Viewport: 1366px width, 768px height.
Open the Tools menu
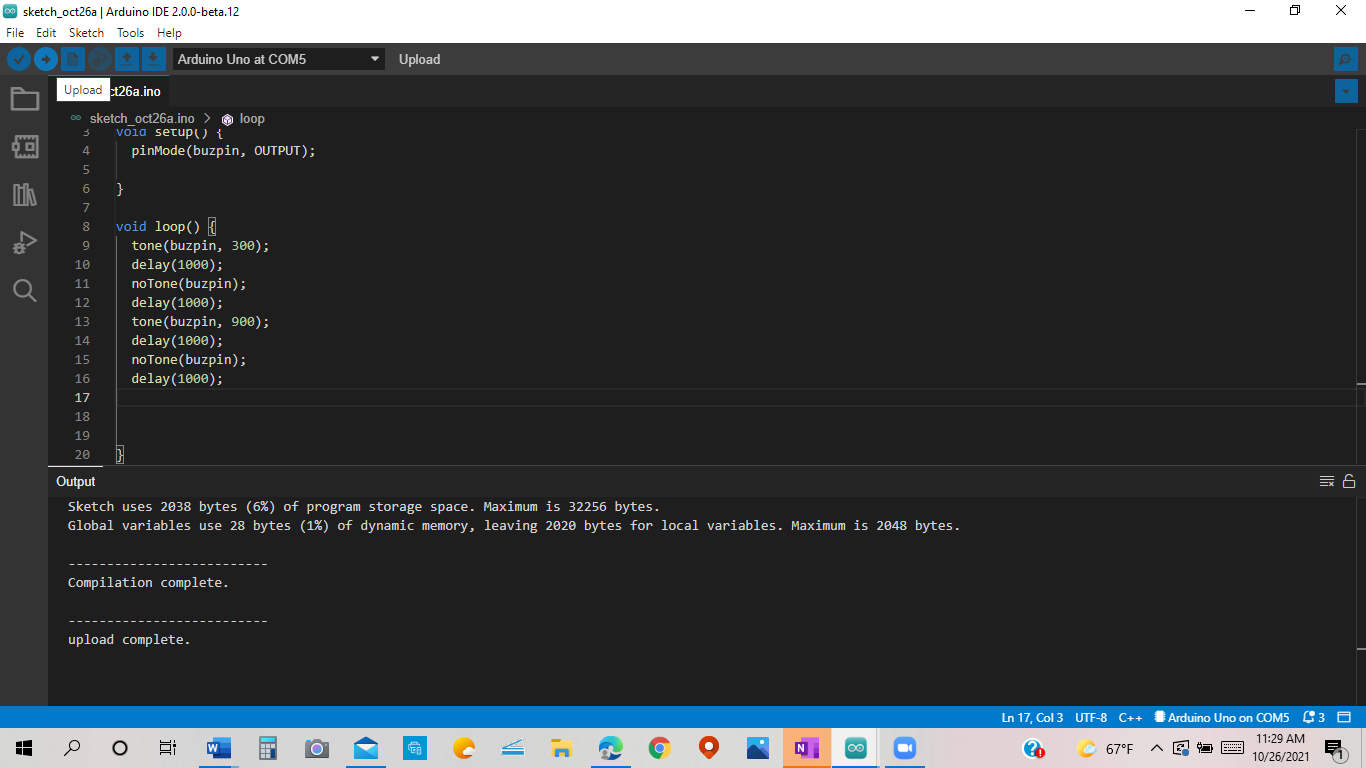(130, 33)
